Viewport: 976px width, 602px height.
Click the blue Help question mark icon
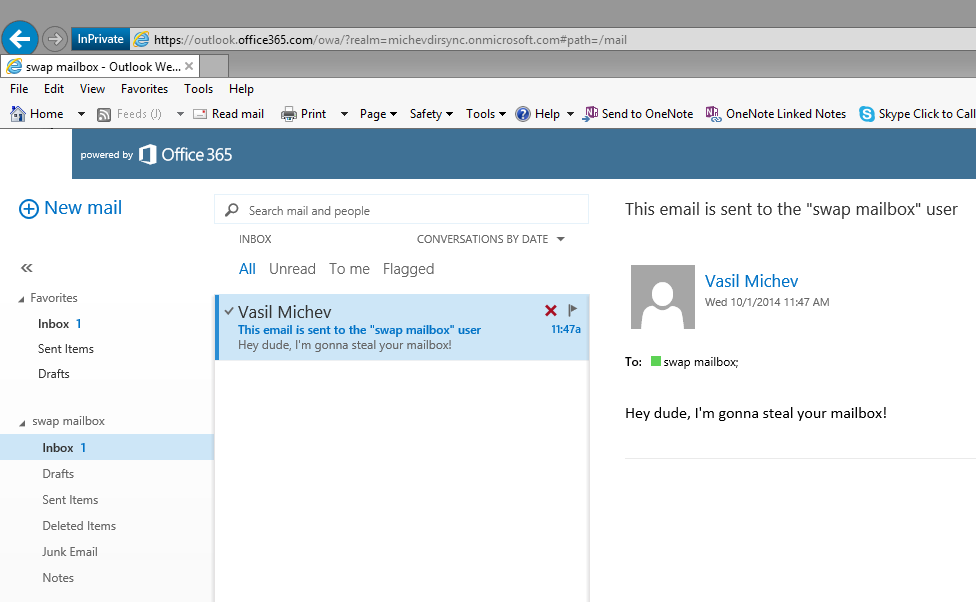pos(523,114)
